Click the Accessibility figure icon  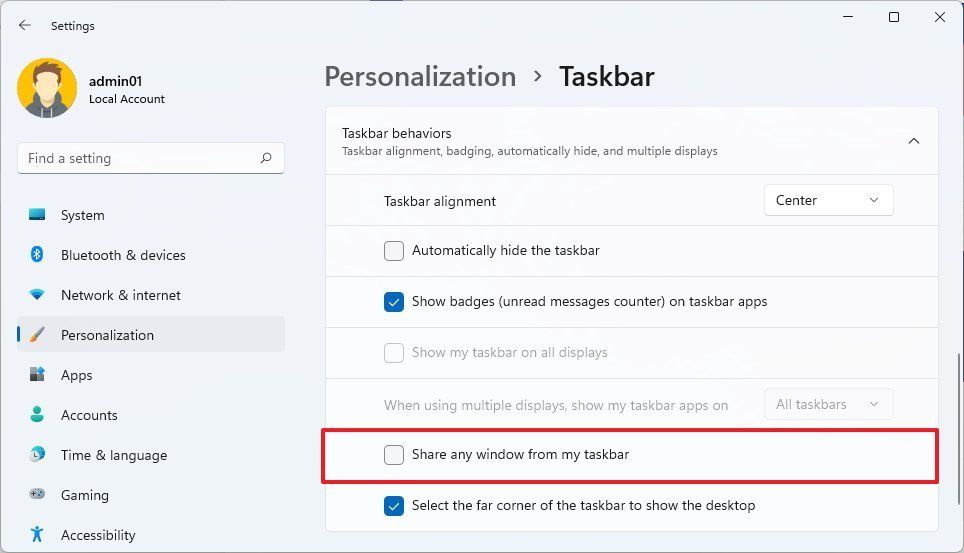click(37, 535)
